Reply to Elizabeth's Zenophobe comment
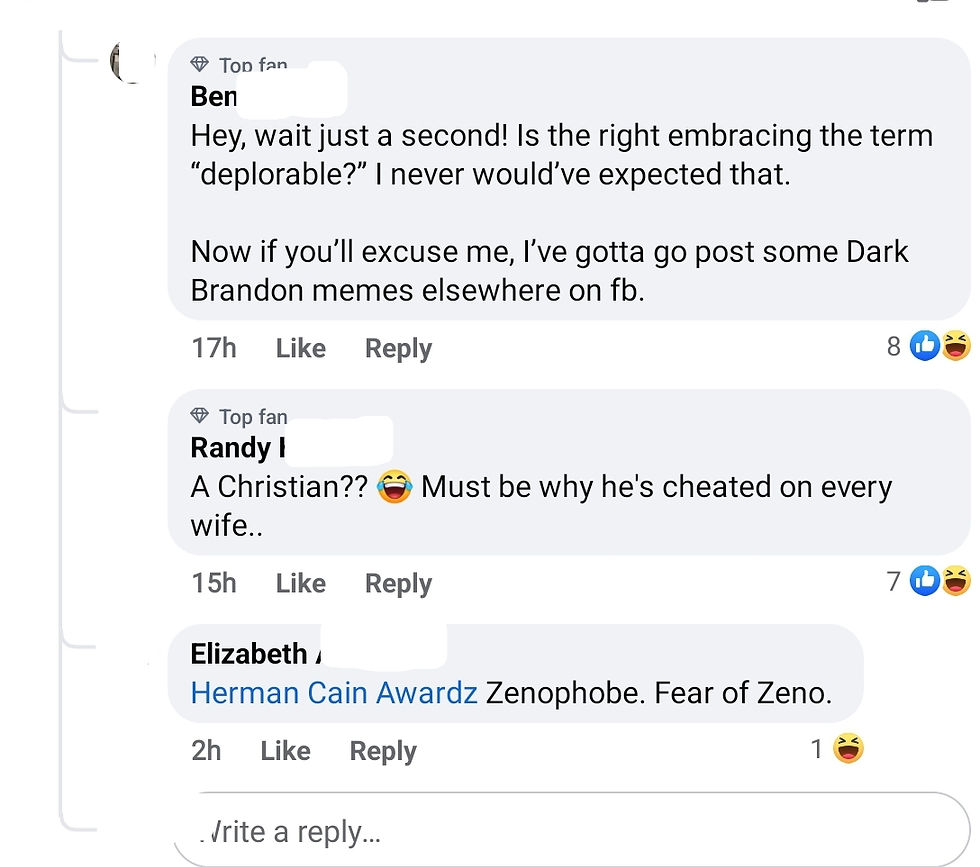The width and height of the screenshot is (980, 867). (382, 751)
